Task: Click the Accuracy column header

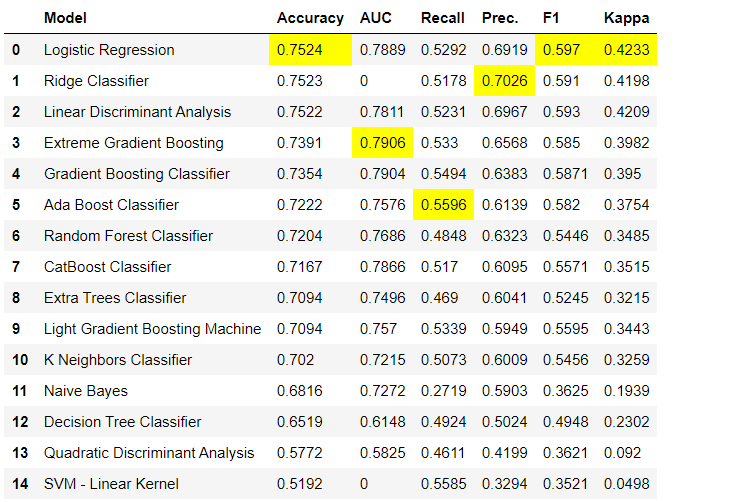Action: [310, 18]
